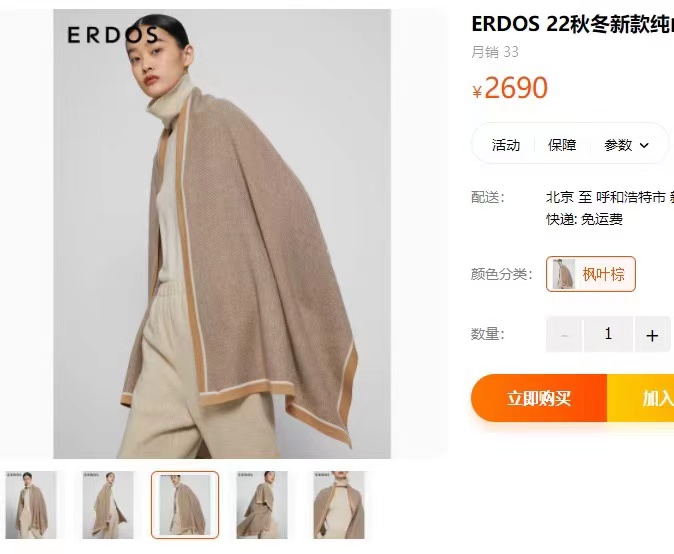Select the fourth product thumbnail
Screen dimensions: 674x554
[262, 505]
